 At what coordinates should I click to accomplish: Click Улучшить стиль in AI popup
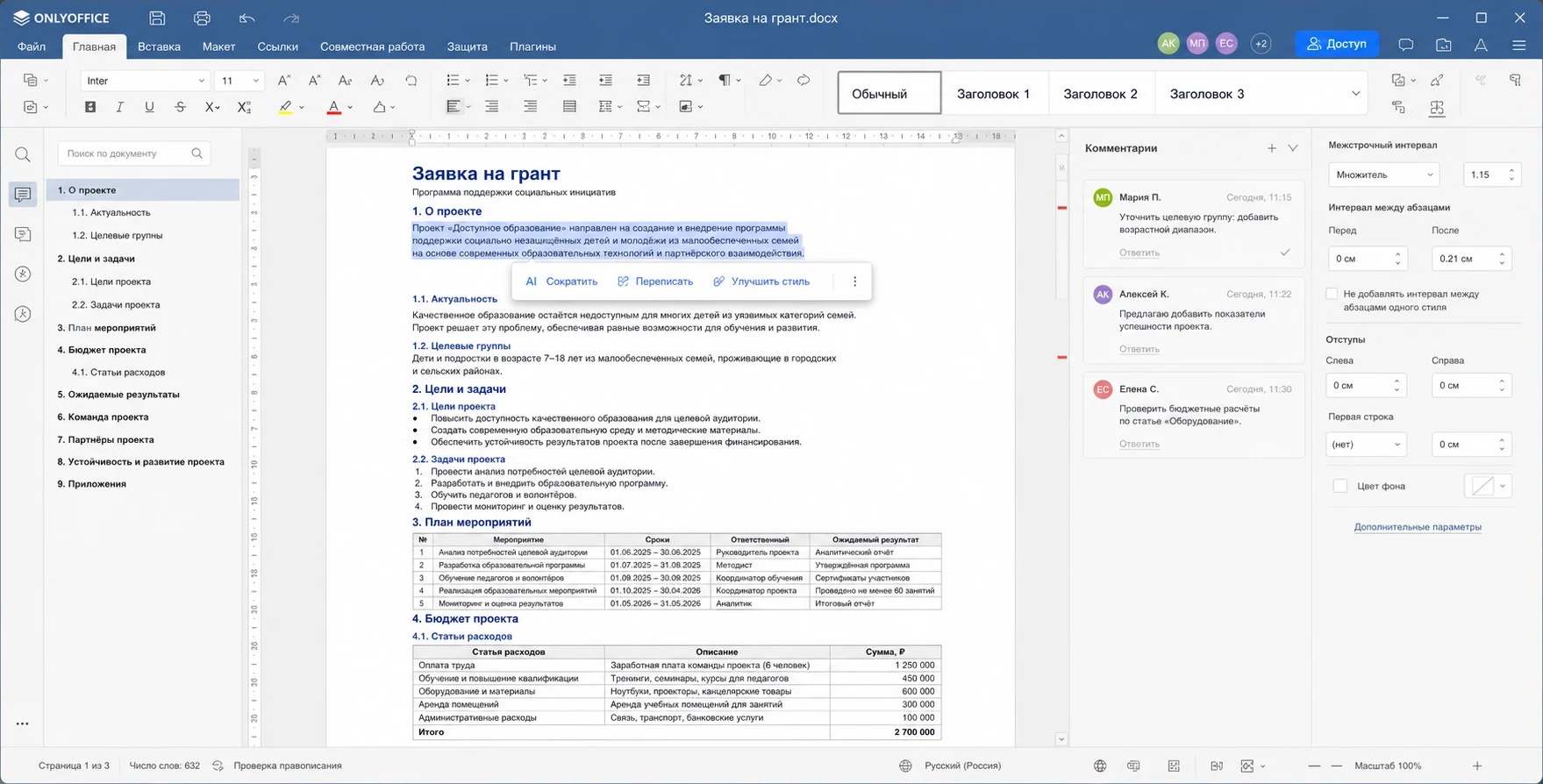coord(761,282)
